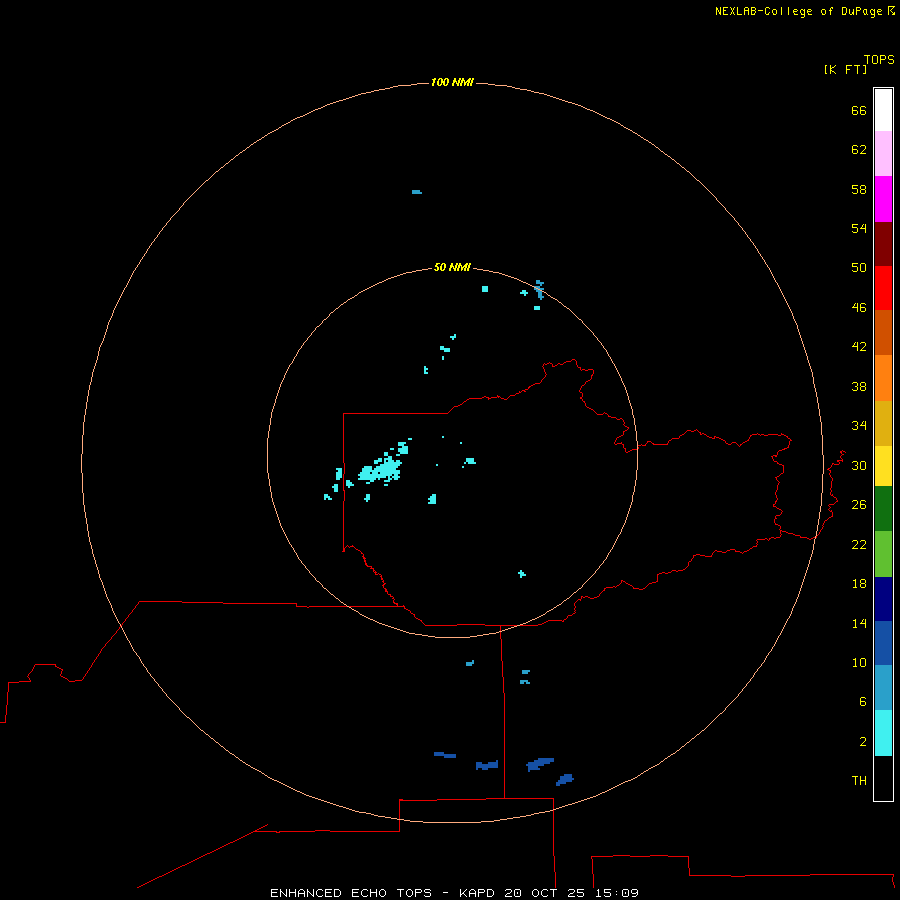Viewport: 900px width, 900px height.
Task: Click the '66' legend value
Action: click(859, 111)
